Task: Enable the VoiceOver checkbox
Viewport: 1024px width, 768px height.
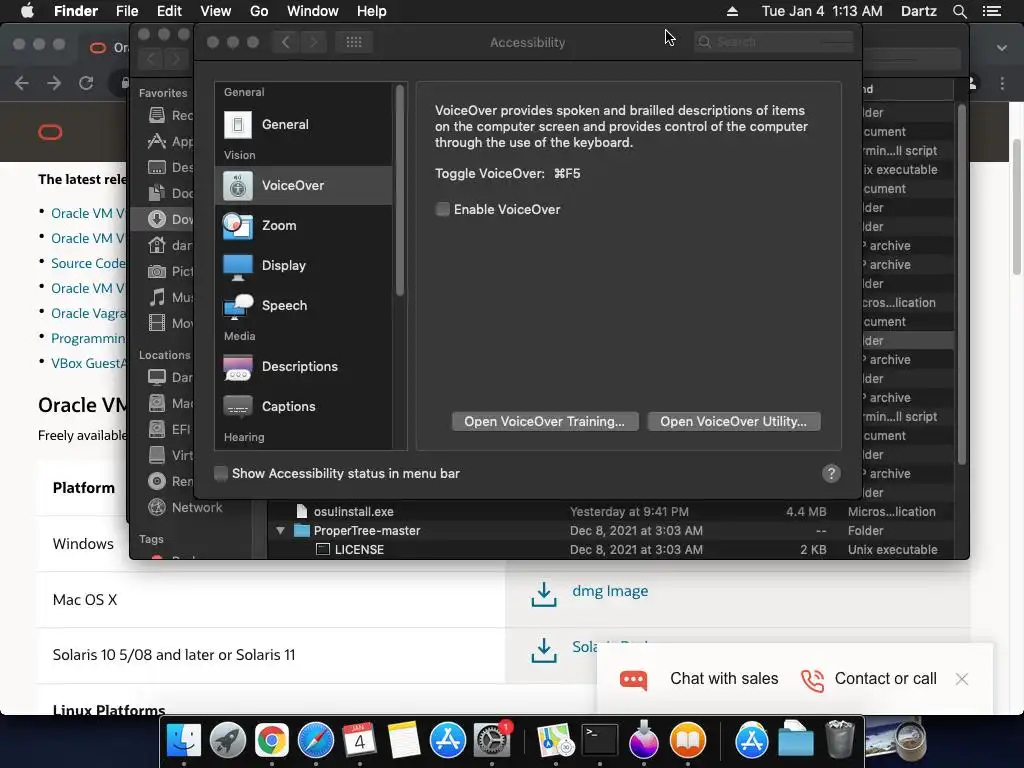Action: click(443, 209)
